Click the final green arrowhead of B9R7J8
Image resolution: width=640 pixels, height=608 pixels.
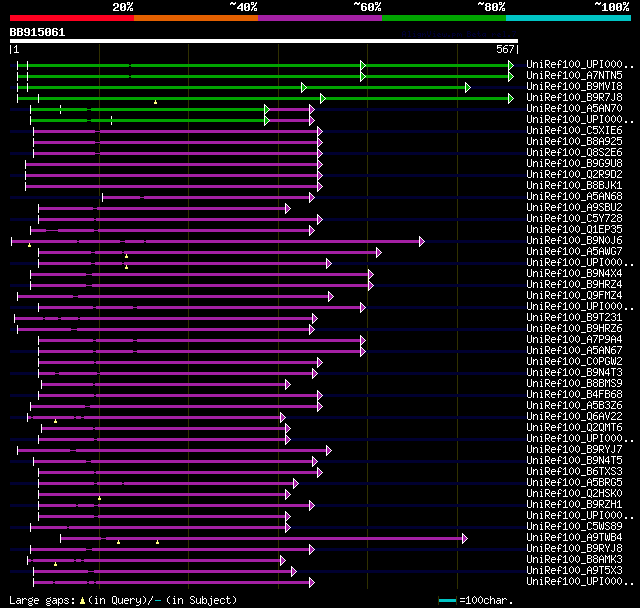pyautogui.click(x=511, y=98)
